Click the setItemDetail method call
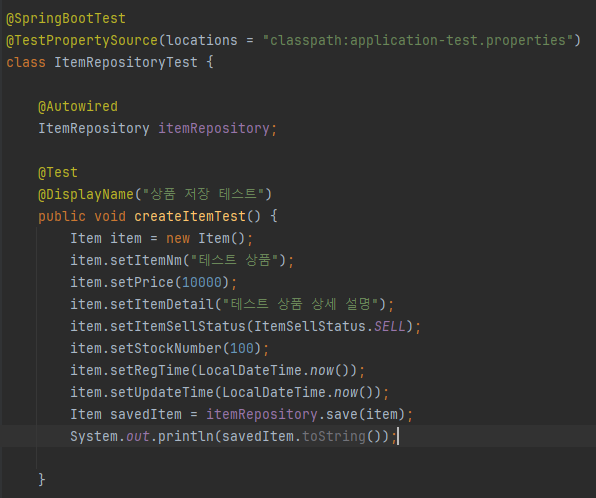 [x=162, y=305]
